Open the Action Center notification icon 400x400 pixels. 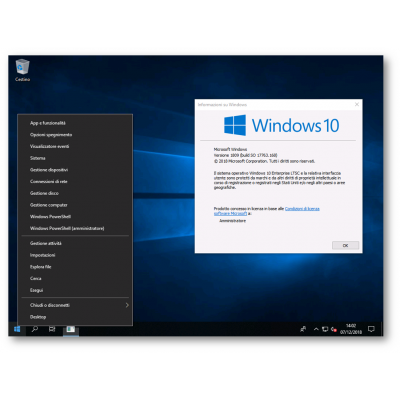coord(371,329)
